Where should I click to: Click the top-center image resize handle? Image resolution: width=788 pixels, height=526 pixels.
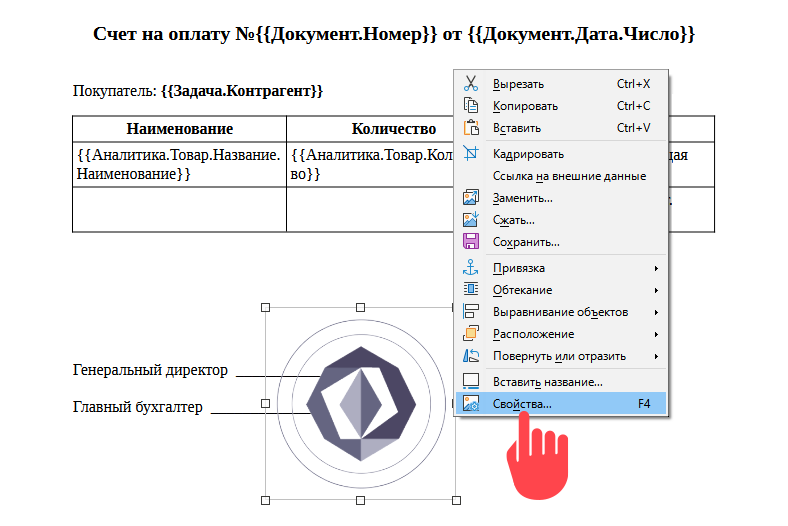pos(360,307)
